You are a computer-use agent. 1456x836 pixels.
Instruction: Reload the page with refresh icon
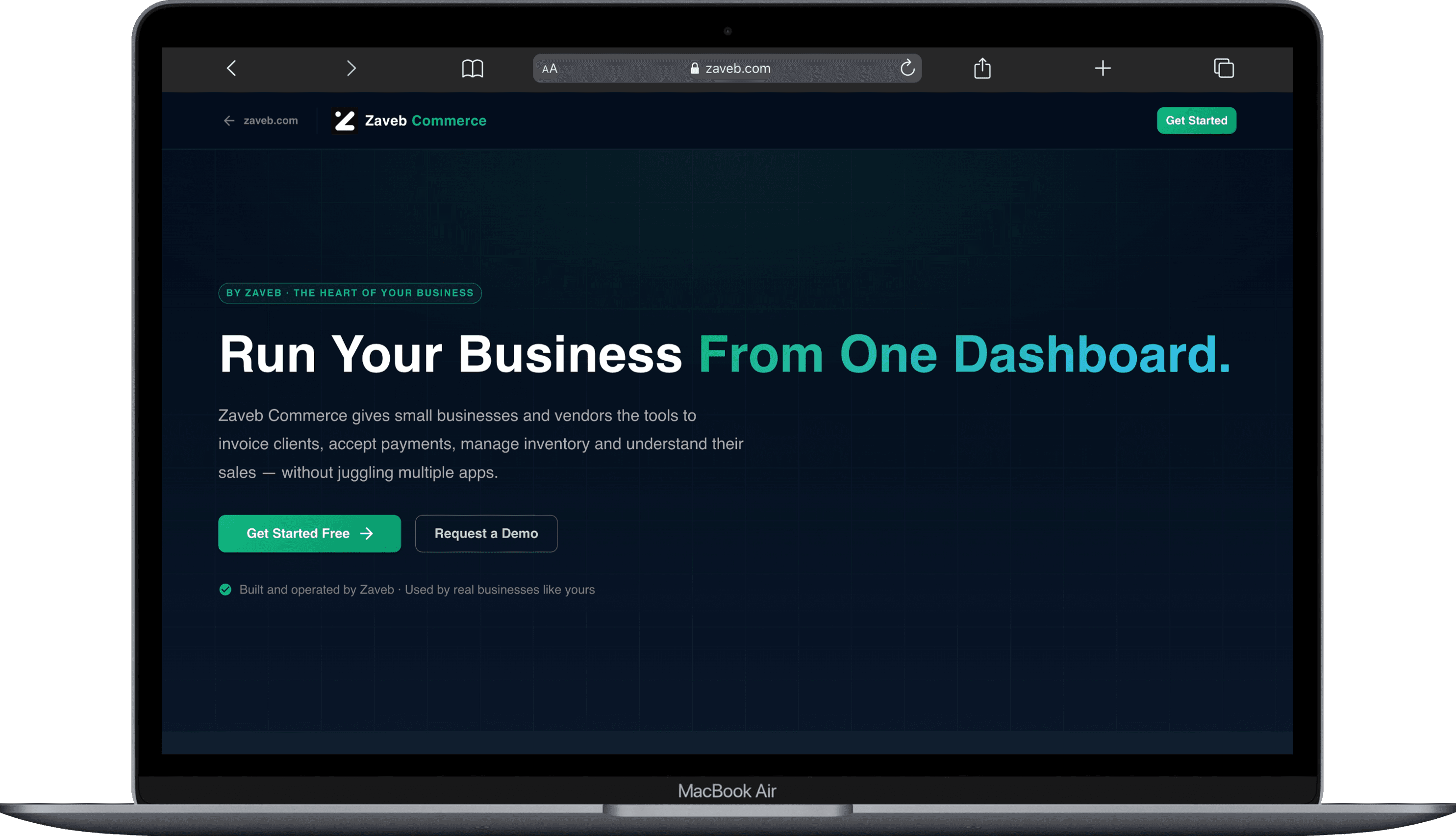click(907, 68)
